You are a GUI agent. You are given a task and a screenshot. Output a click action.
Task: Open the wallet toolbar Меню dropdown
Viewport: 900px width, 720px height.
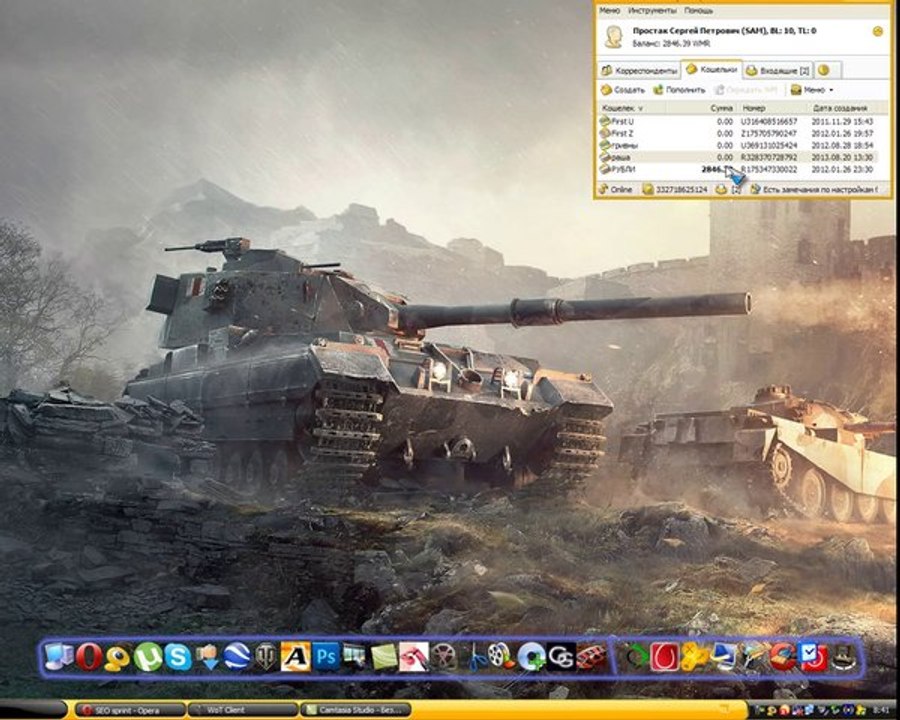pos(812,90)
